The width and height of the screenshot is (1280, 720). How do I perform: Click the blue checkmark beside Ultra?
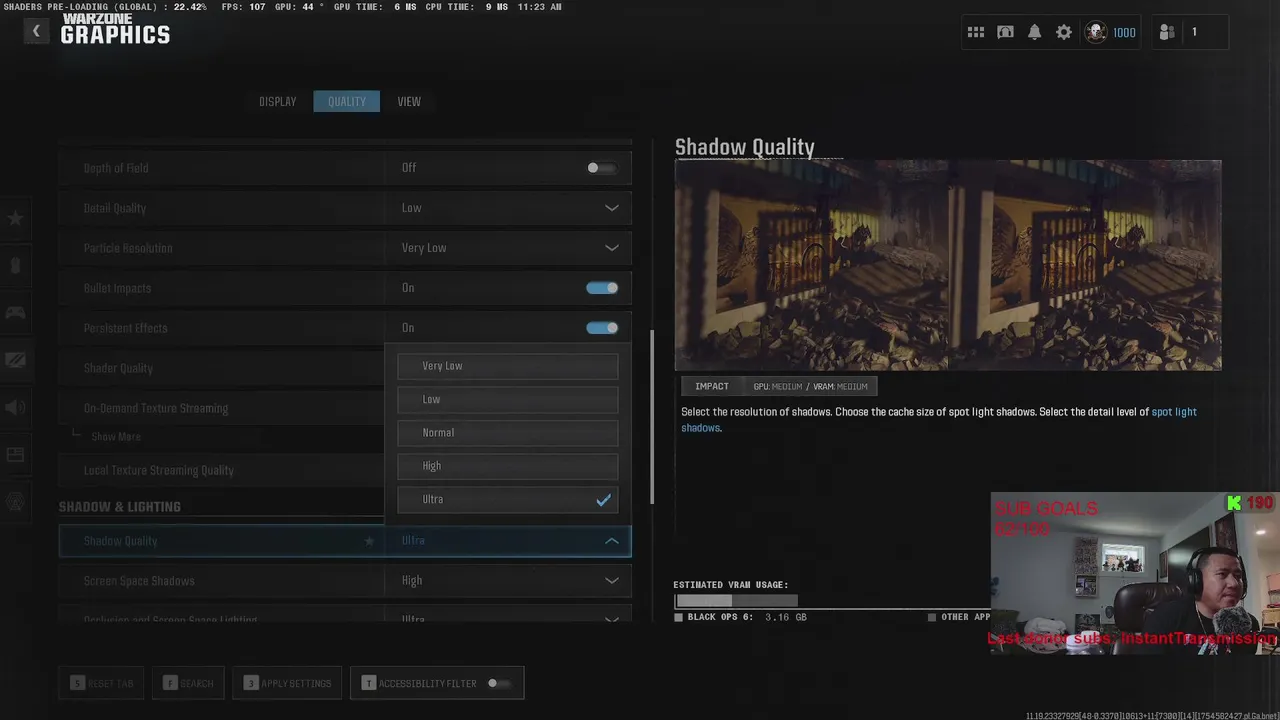(x=603, y=500)
